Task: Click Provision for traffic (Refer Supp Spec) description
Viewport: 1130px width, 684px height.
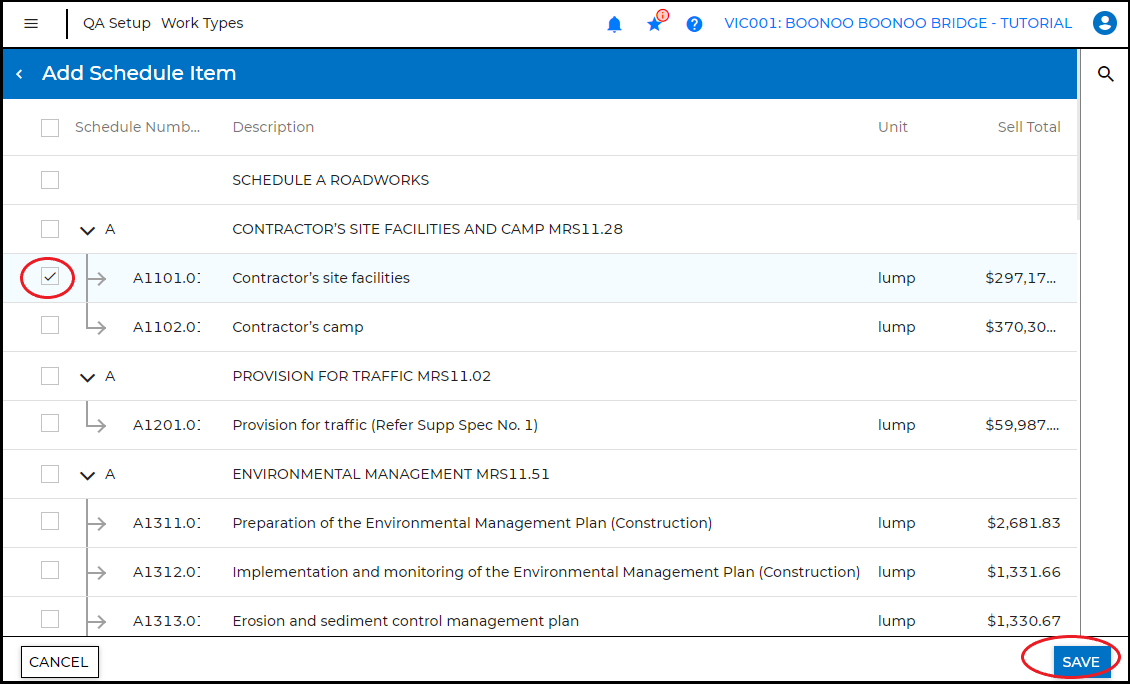Action: [x=385, y=425]
